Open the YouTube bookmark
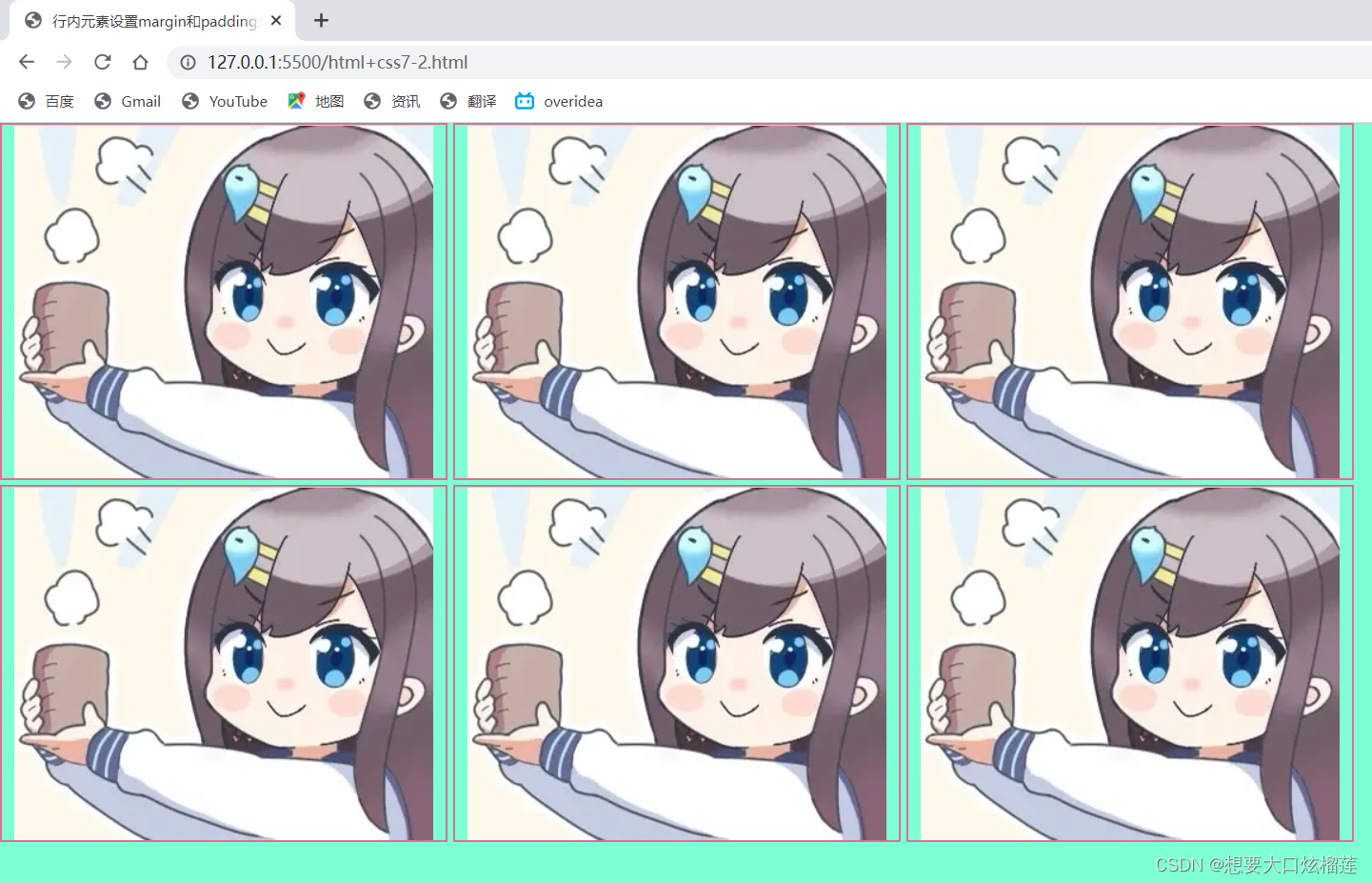This screenshot has height=883, width=1372. pos(225,101)
